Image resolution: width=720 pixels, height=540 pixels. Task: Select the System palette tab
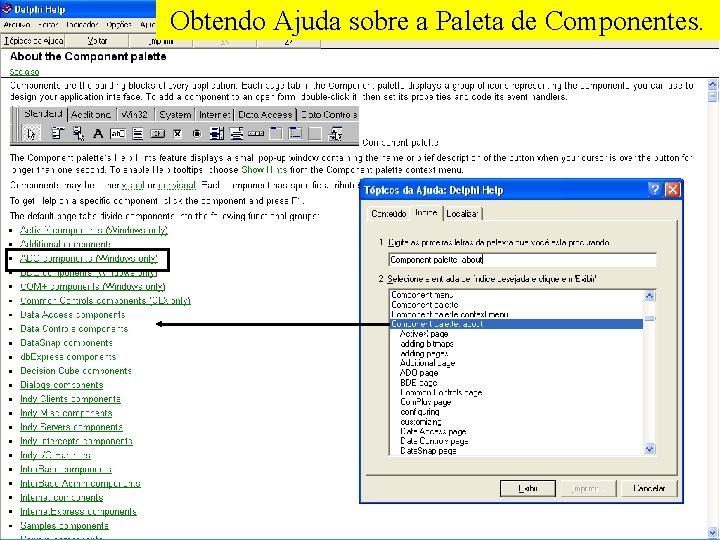pyautogui.click(x=175, y=115)
